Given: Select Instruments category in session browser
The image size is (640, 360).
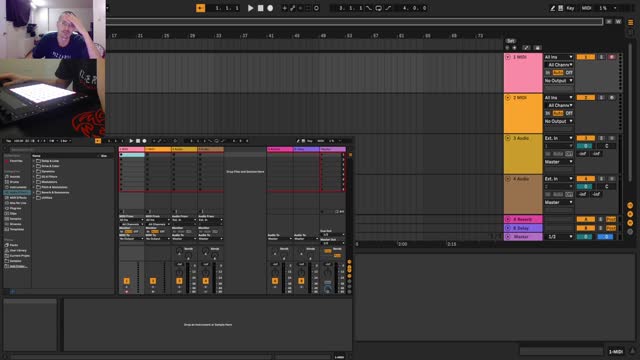Looking at the screenshot, I should coord(18,187).
